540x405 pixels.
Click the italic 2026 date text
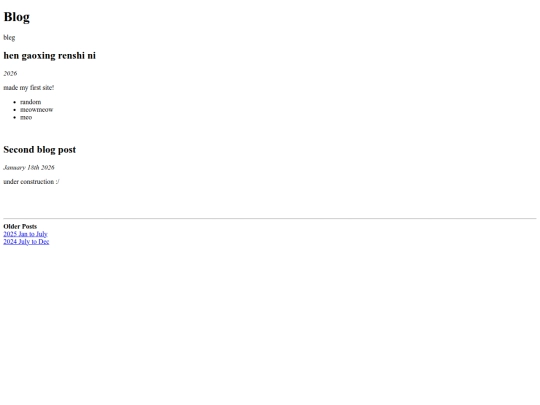(x=10, y=73)
